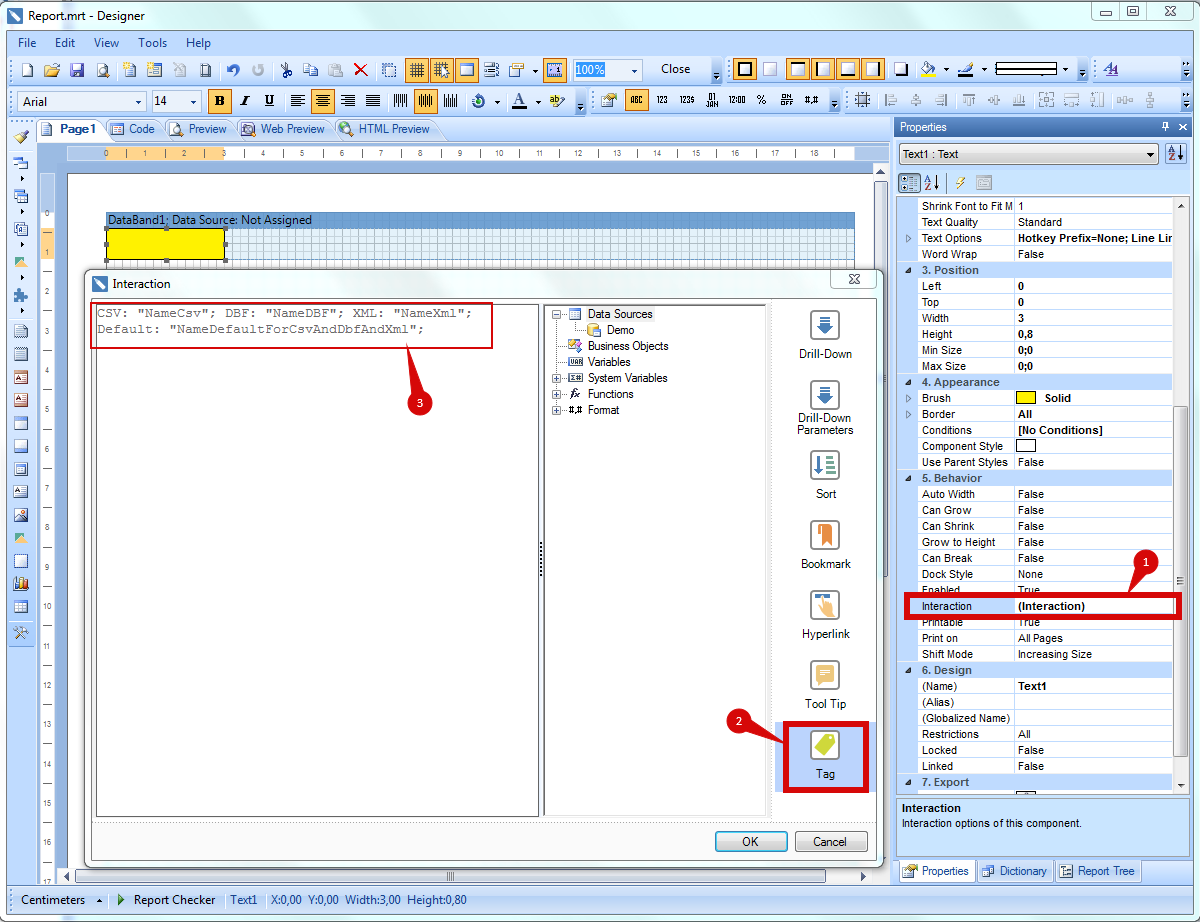Toggle the top border button

point(798,69)
